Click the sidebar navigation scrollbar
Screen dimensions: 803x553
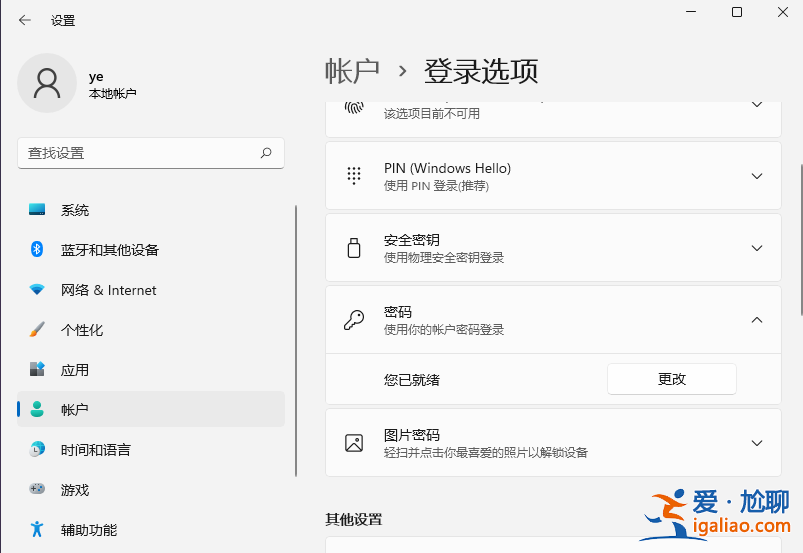tap(296, 341)
